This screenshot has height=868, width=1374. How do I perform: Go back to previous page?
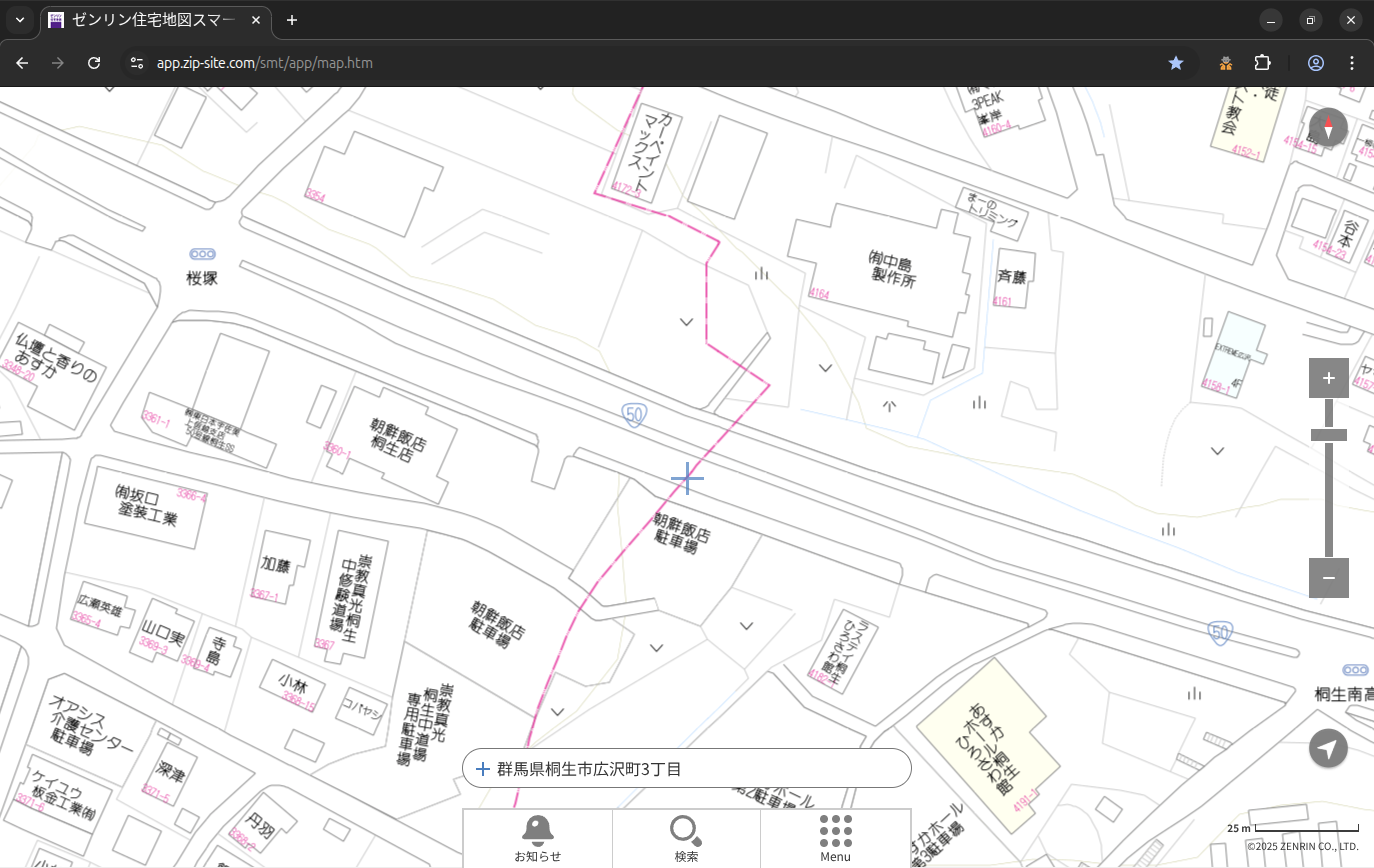pos(22,63)
